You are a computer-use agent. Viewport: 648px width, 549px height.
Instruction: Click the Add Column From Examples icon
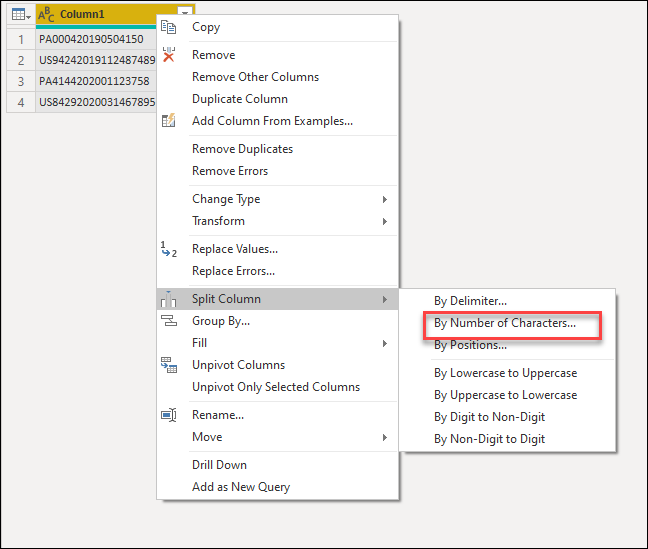coord(169,120)
